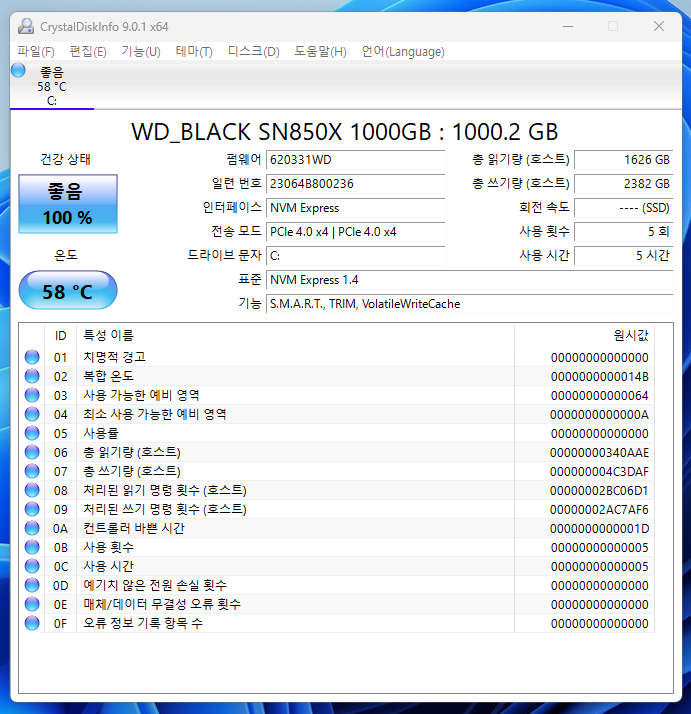
Task: Click status orb for 0E 매체/데이터 무결성 오류 횟수
Action: pos(32,604)
